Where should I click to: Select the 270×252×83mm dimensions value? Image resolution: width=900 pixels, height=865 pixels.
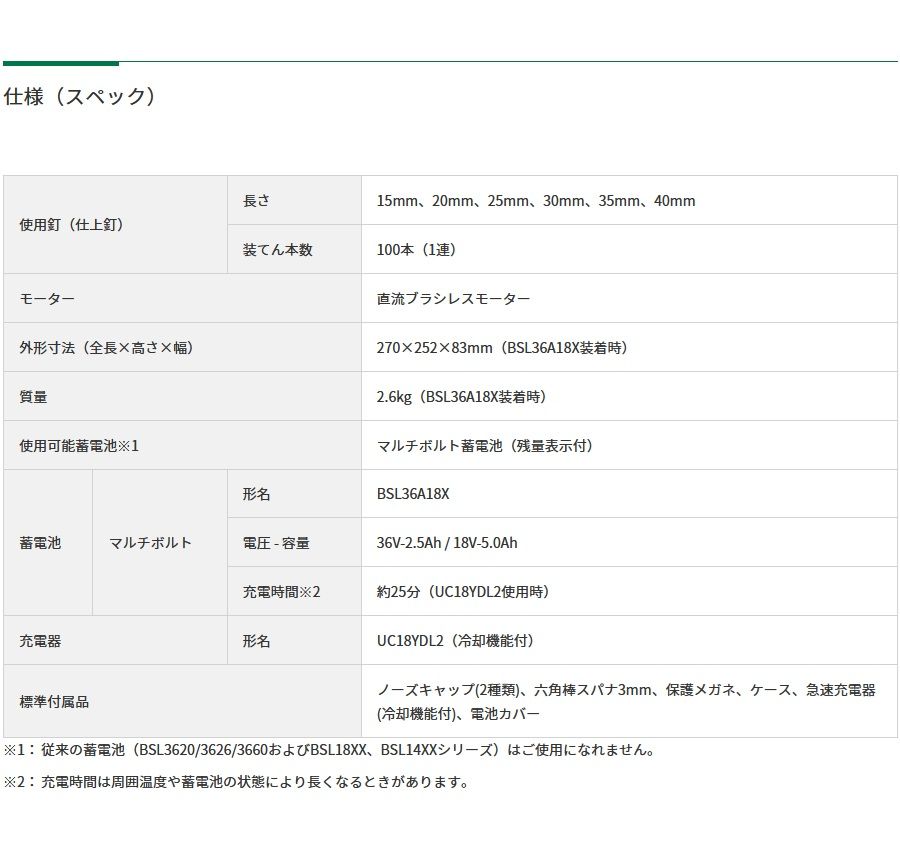[501, 348]
